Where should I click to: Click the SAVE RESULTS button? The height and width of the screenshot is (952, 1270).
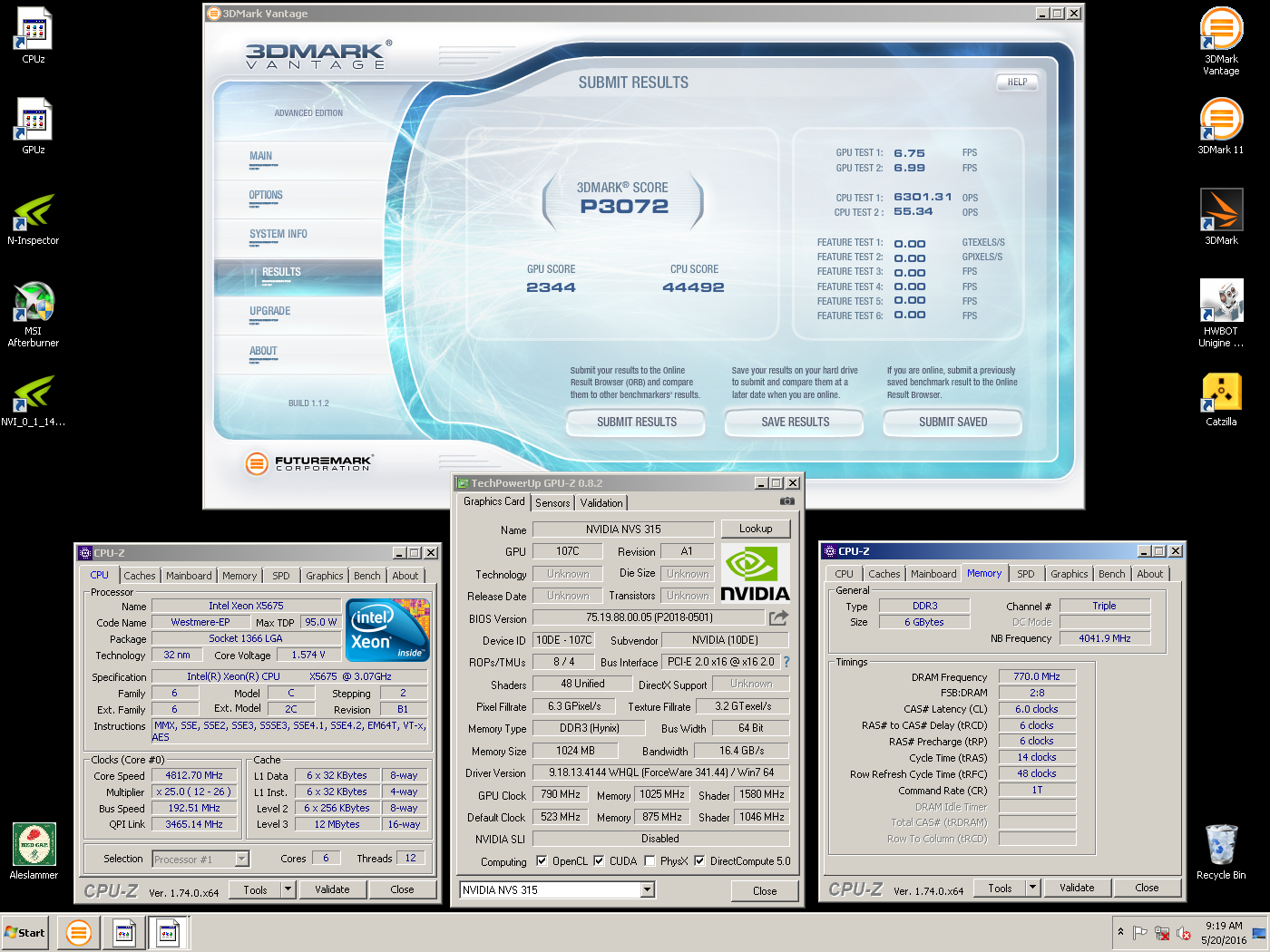tap(796, 423)
